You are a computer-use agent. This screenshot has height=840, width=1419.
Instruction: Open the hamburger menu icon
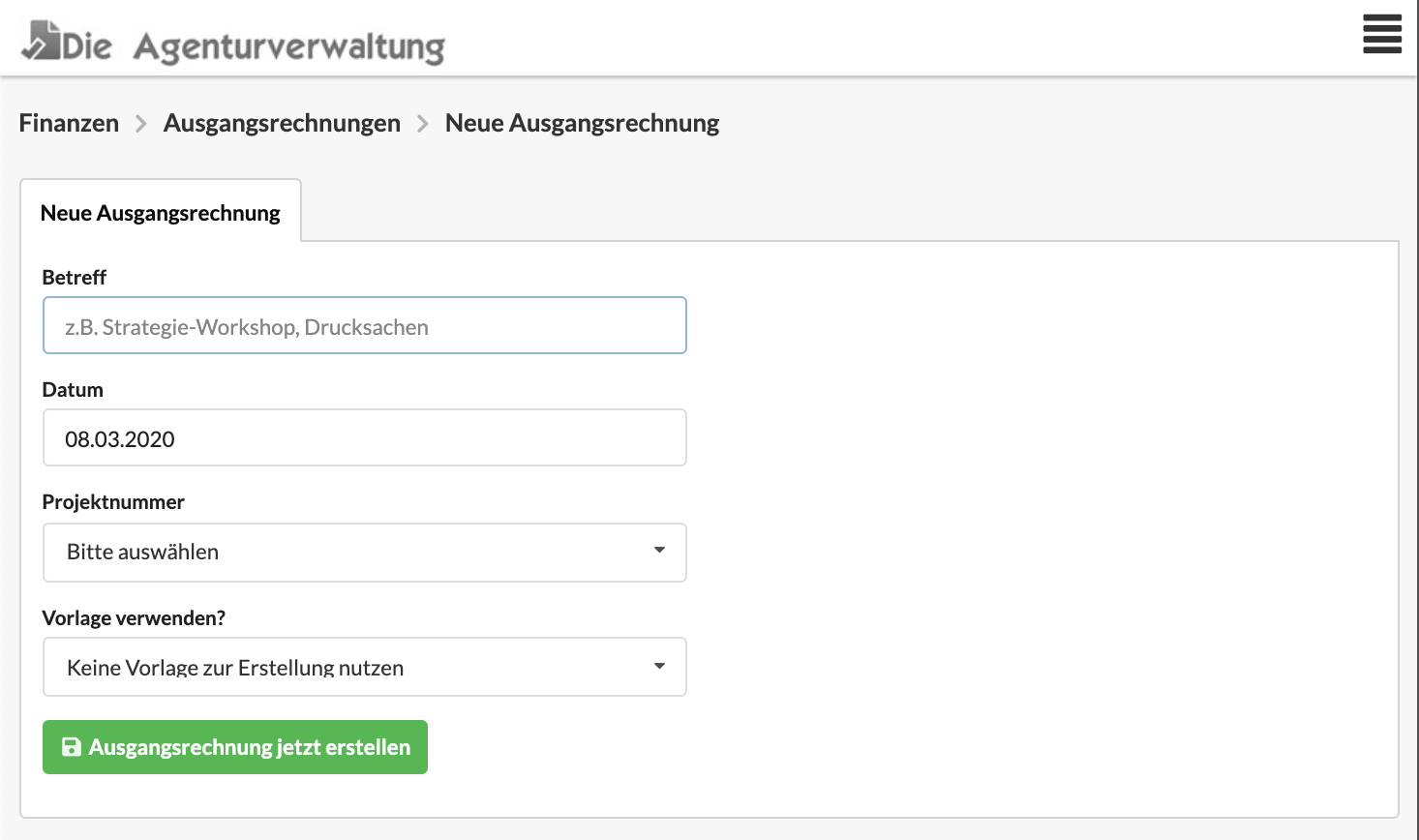pyautogui.click(x=1381, y=34)
